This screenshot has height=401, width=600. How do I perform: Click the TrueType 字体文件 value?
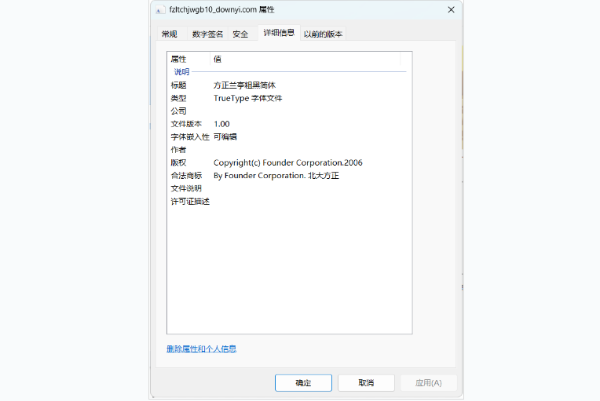point(248,98)
